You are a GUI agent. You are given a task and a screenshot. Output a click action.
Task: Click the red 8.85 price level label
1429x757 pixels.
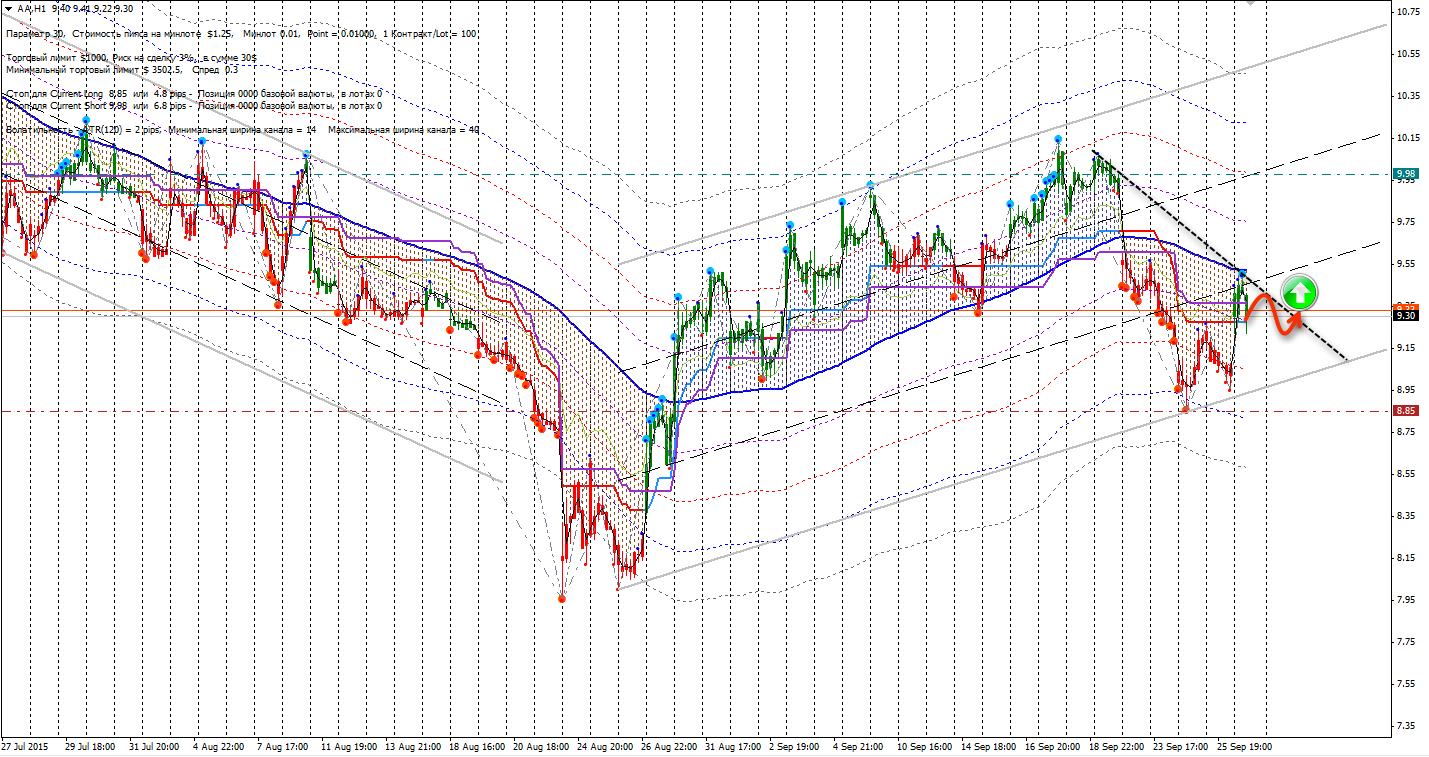[1406, 411]
